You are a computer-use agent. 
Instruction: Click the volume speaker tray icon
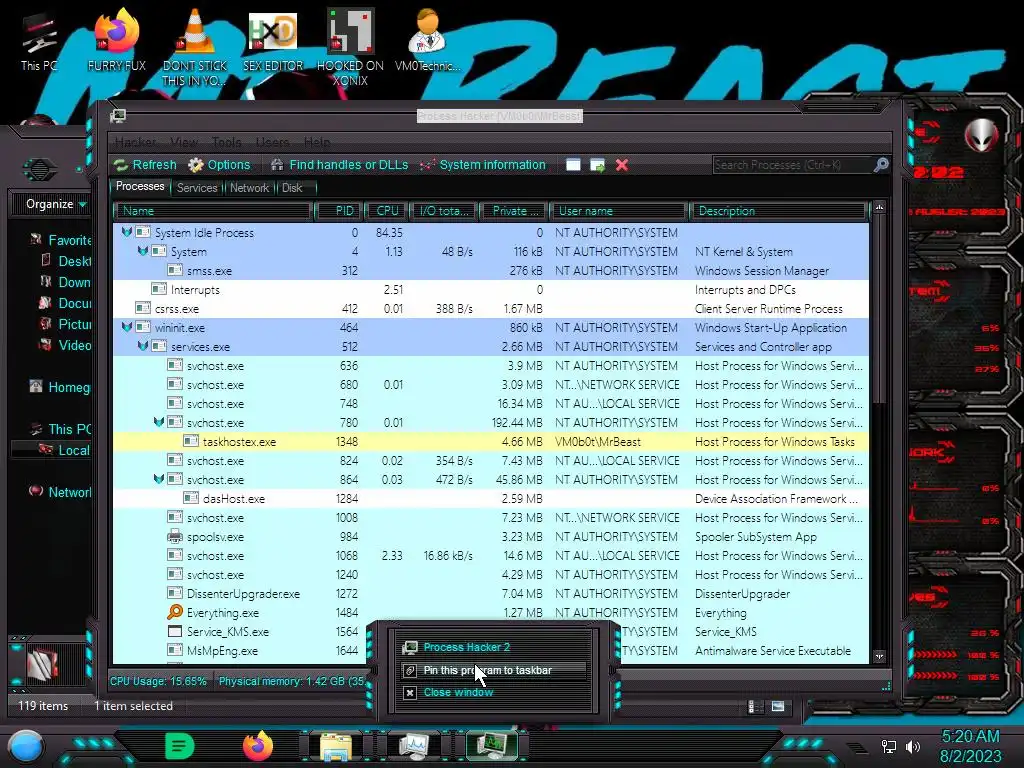click(x=913, y=746)
